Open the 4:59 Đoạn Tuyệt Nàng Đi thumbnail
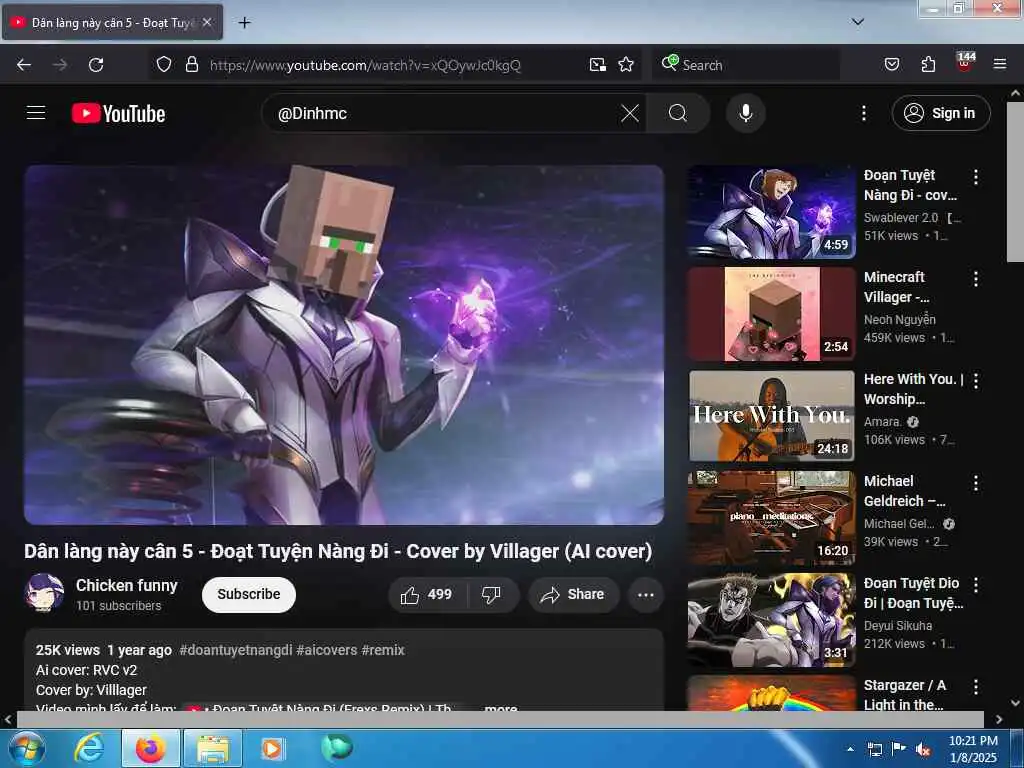The height and width of the screenshot is (768, 1024). (772, 212)
